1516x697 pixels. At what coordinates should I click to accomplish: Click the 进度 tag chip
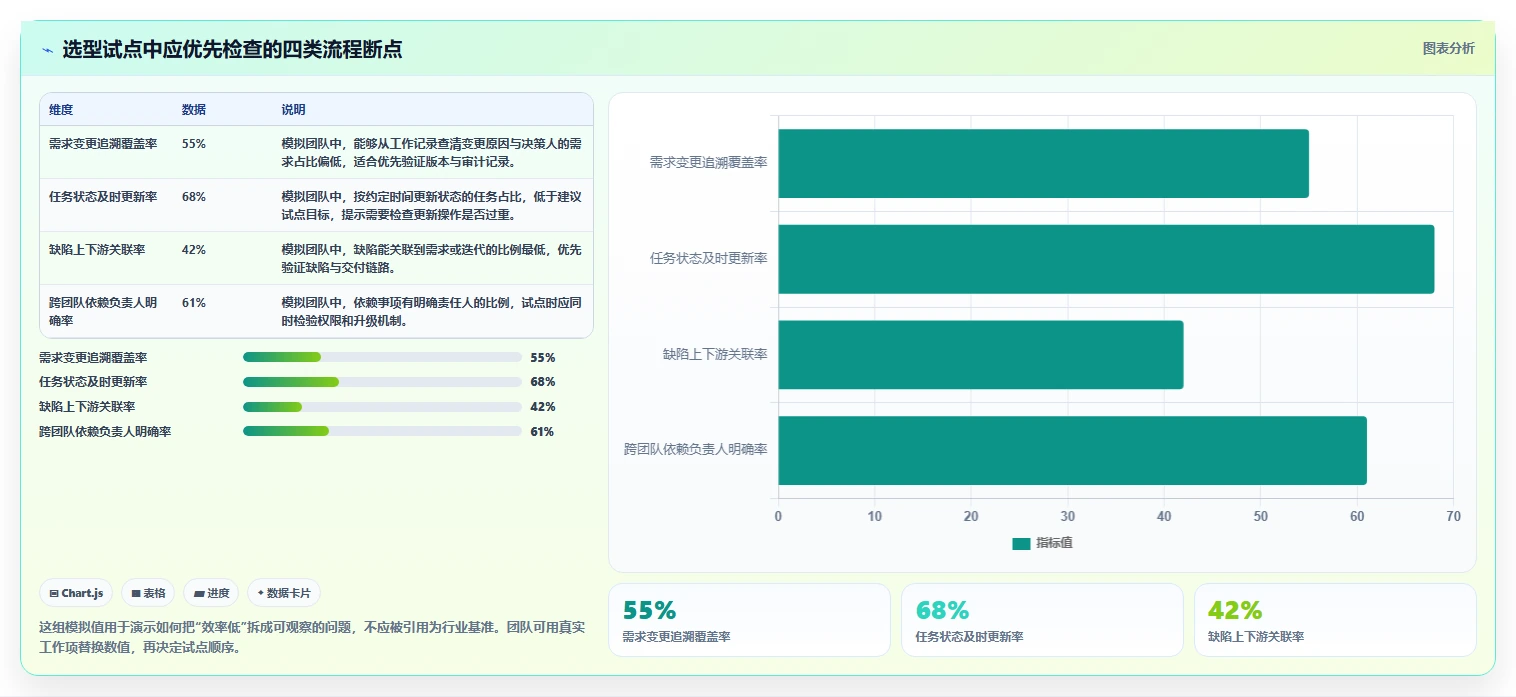coord(212,593)
